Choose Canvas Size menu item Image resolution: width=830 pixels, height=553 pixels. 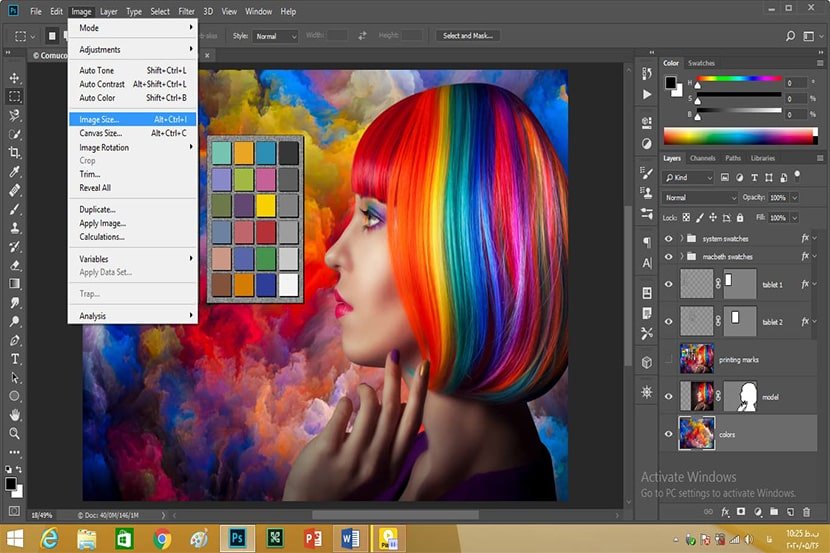(133, 133)
